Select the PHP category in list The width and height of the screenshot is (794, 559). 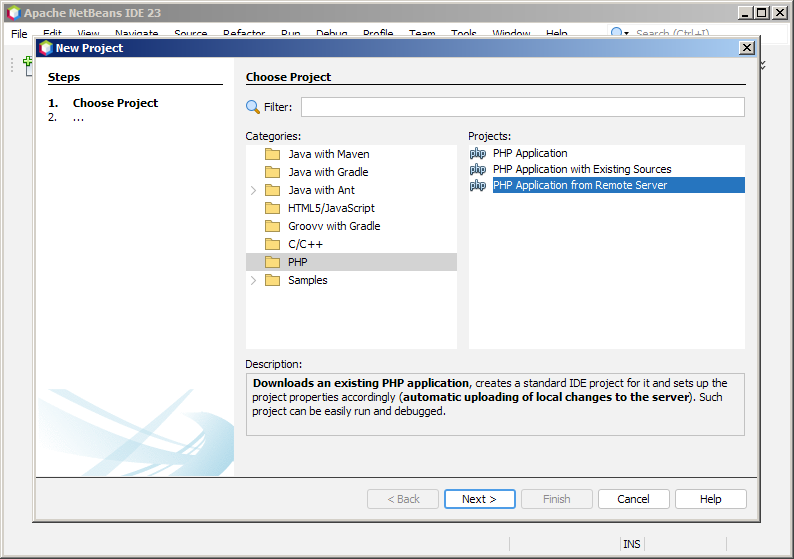(297, 262)
